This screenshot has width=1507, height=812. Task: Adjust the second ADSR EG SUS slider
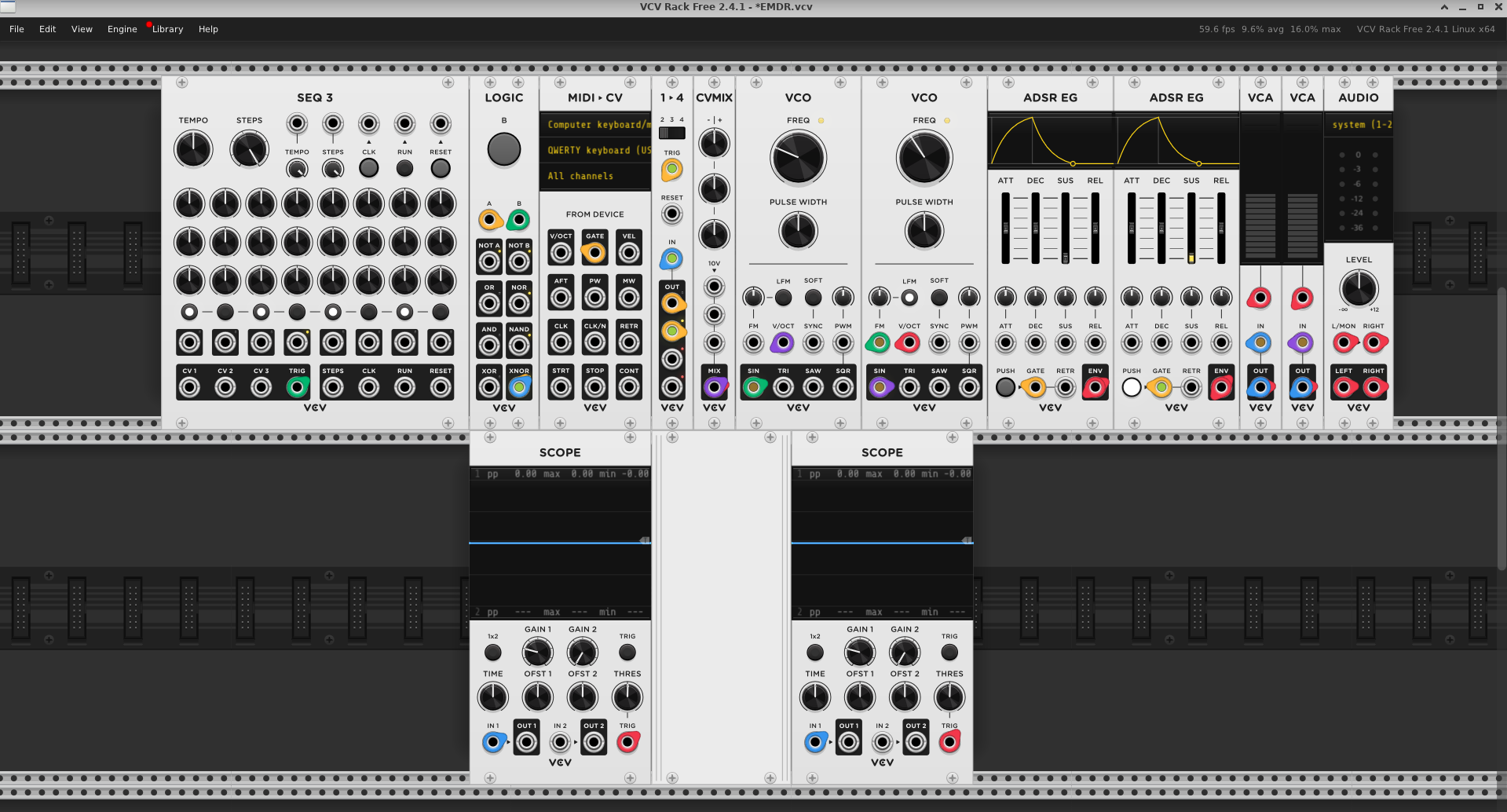click(1191, 228)
